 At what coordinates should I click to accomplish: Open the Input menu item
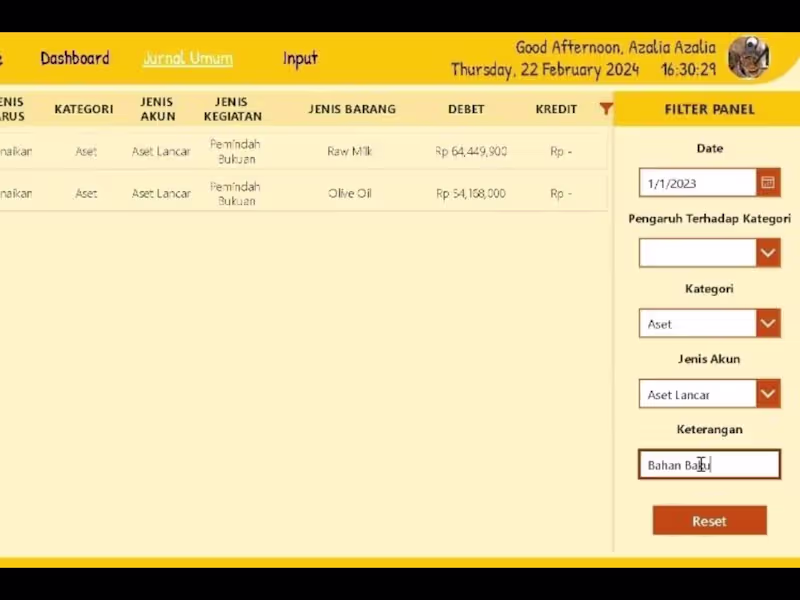point(300,59)
